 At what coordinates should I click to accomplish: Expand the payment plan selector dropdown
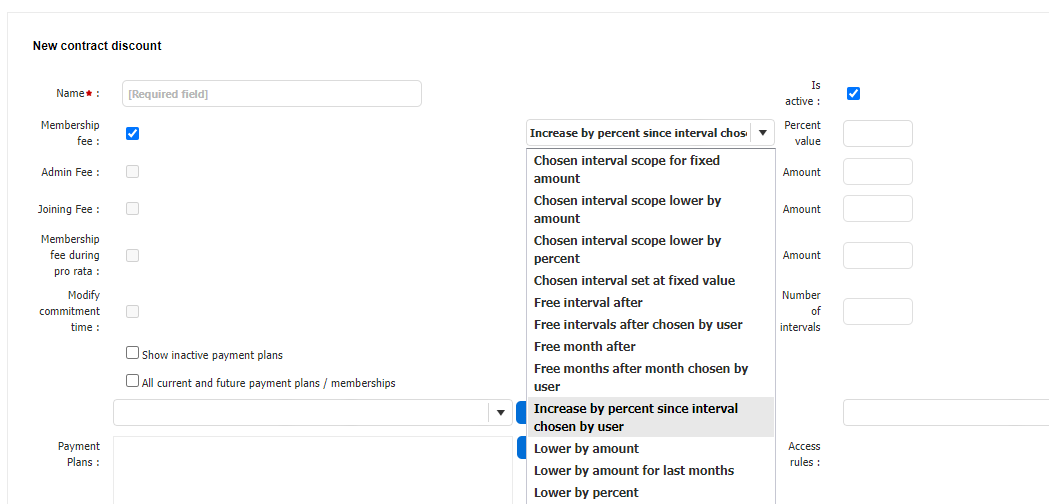(500, 413)
